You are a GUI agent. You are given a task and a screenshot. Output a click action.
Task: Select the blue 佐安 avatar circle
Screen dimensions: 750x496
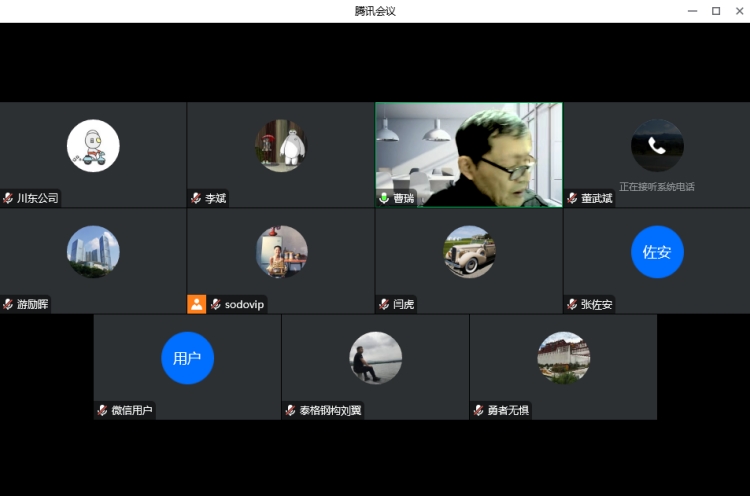tap(657, 252)
